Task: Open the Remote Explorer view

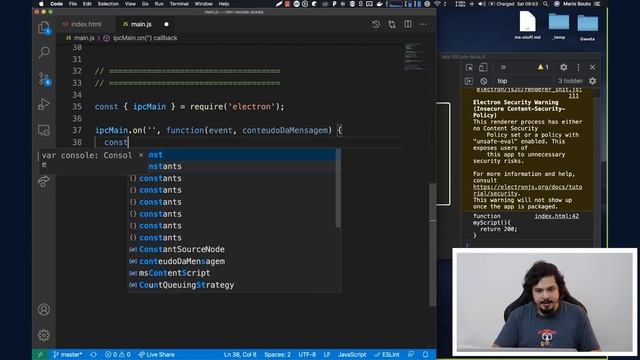Action: [44, 130]
